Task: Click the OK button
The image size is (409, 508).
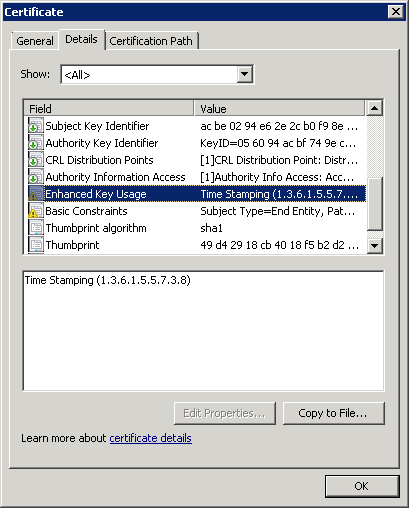Action: (x=362, y=486)
